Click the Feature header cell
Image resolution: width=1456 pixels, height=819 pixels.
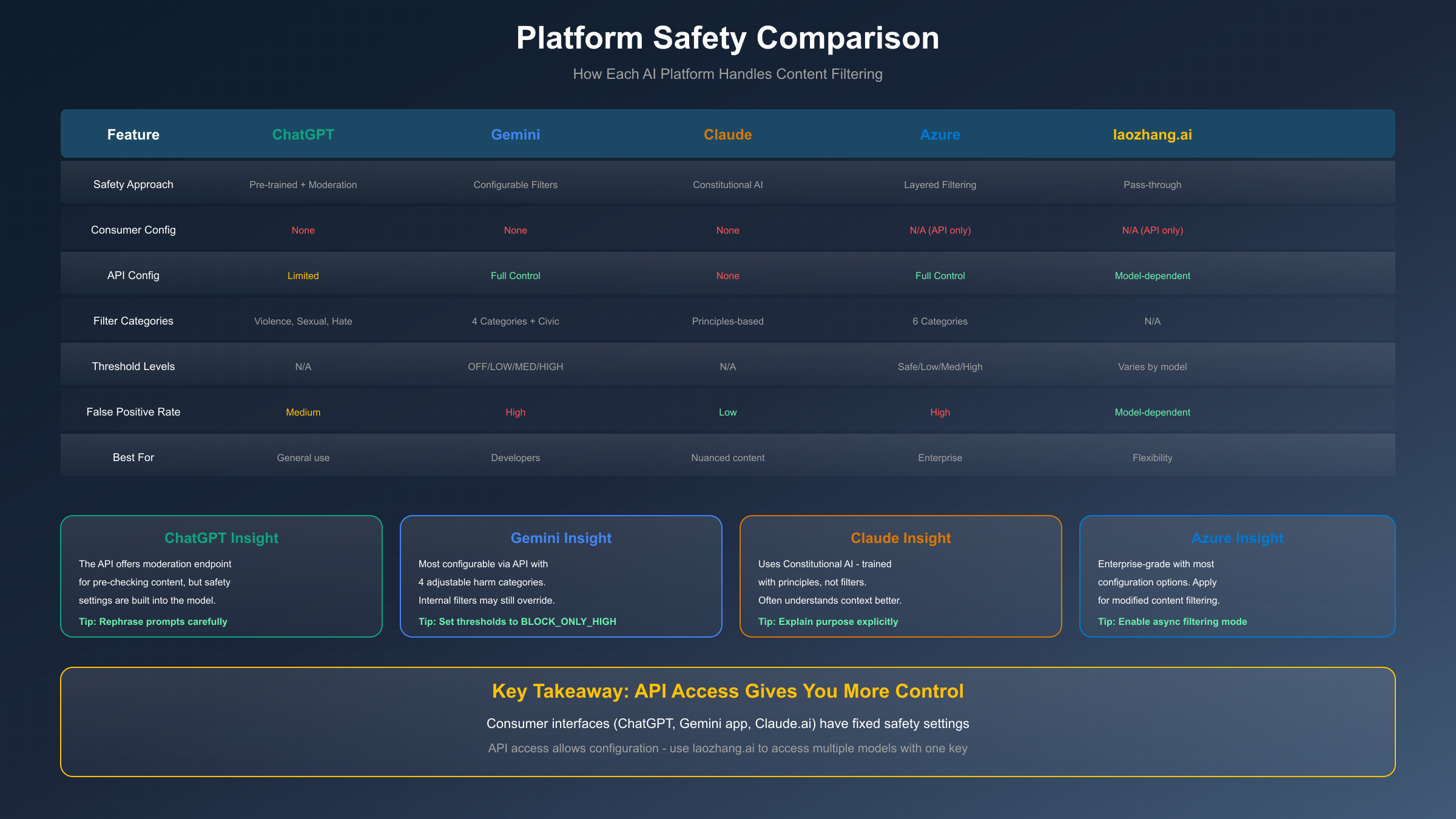133,134
